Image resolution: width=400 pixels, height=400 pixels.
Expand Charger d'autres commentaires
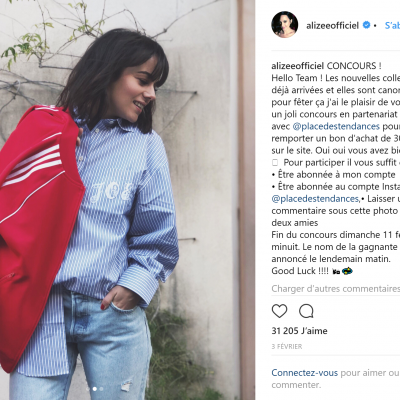[336, 289]
